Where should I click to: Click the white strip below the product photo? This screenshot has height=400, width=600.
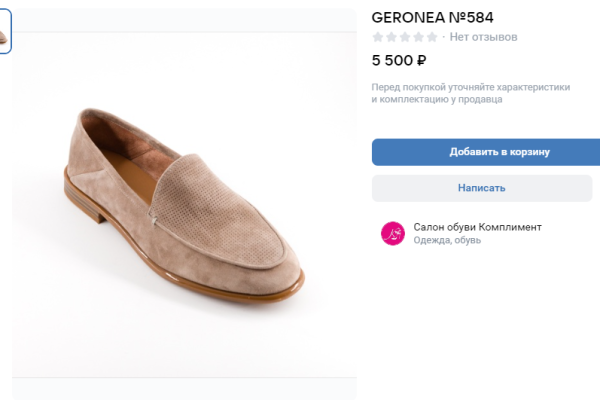point(185,390)
